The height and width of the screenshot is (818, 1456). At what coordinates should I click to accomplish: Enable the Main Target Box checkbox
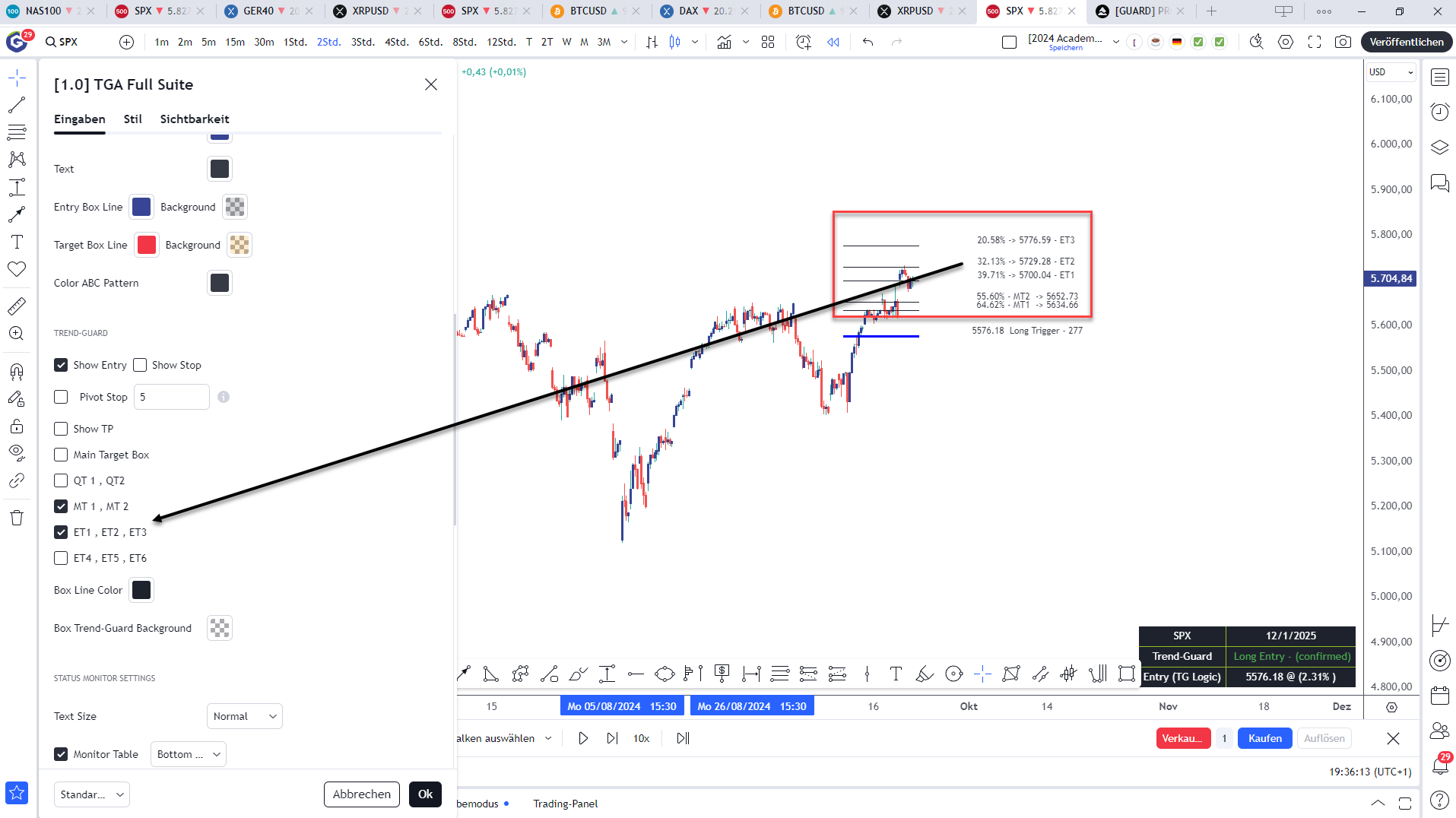point(61,455)
